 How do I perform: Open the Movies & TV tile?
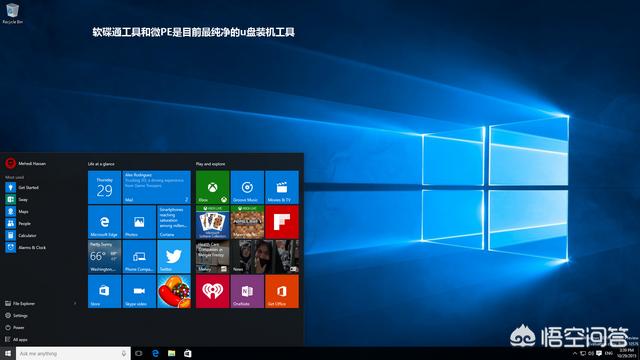click(282, 187)
